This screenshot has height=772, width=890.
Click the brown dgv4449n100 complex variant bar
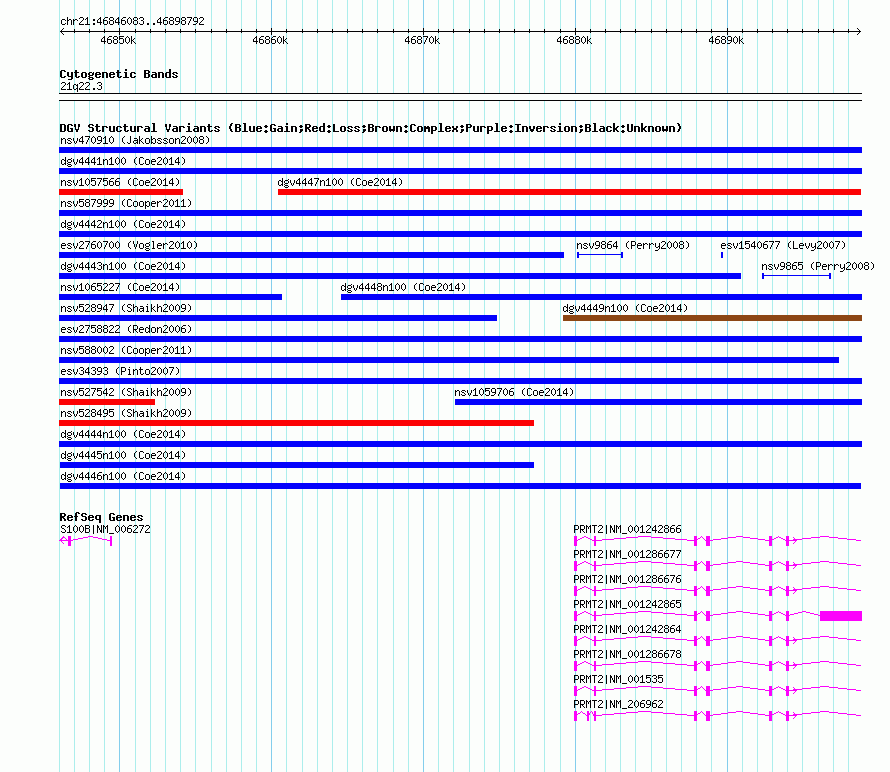(712, 318)
